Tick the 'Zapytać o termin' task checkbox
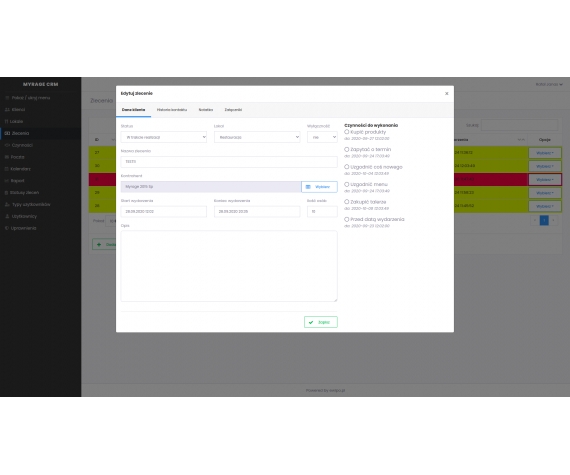Screen dimensions: 570x475 (x=346, y=149)
